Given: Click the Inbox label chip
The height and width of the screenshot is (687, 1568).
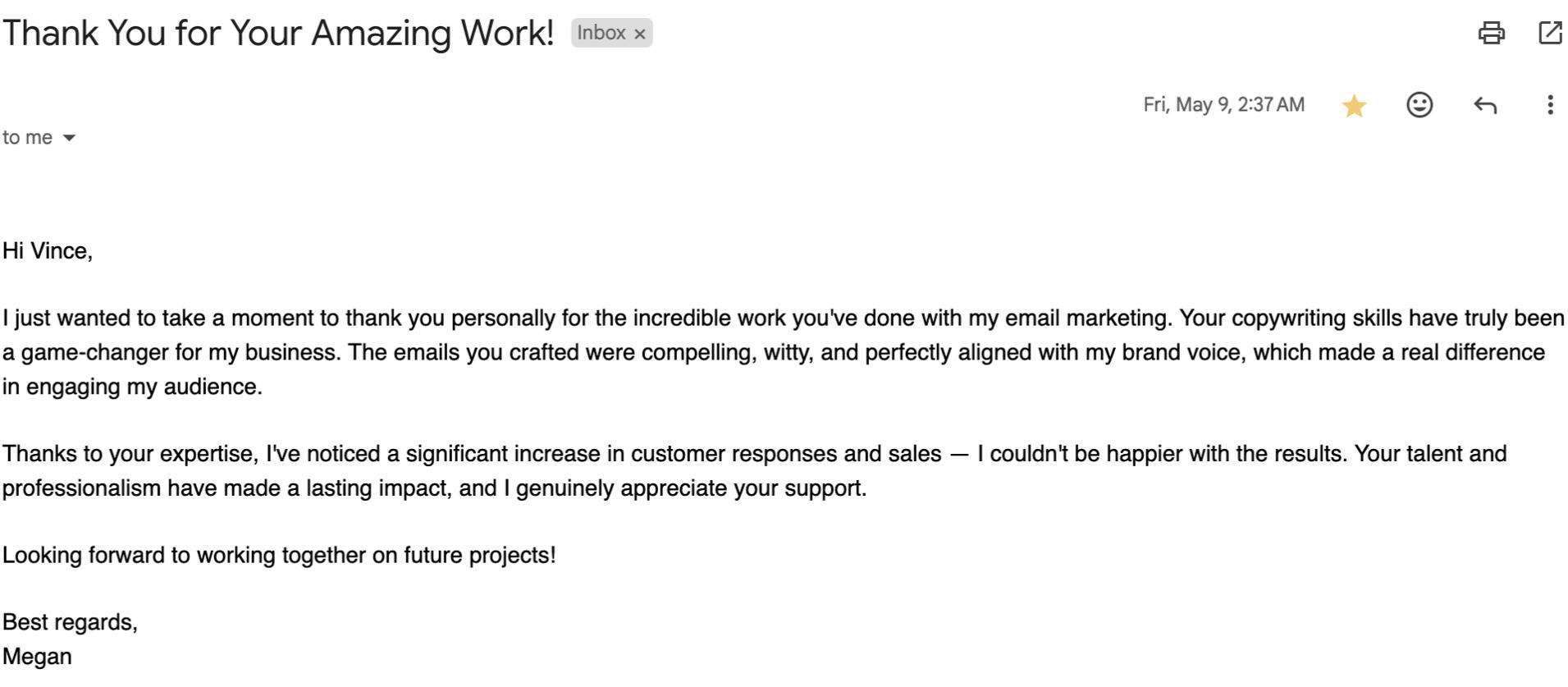Looking at the screenshot, I should [601, 33].
